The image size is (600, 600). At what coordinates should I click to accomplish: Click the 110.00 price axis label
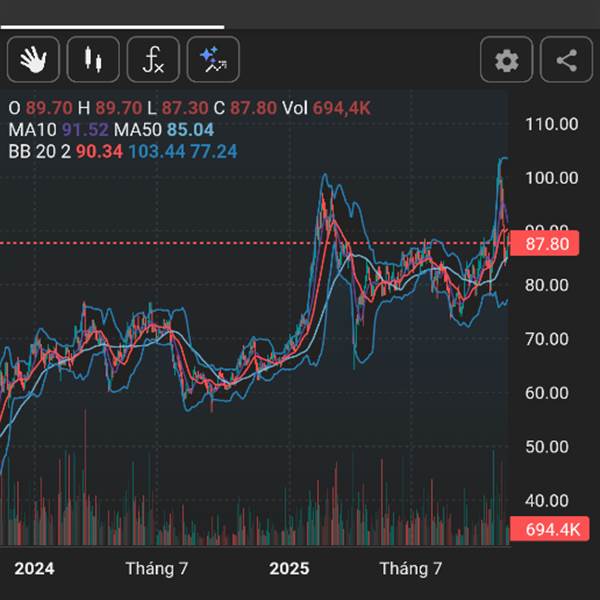pyautogui.click(x=551, y=124)
